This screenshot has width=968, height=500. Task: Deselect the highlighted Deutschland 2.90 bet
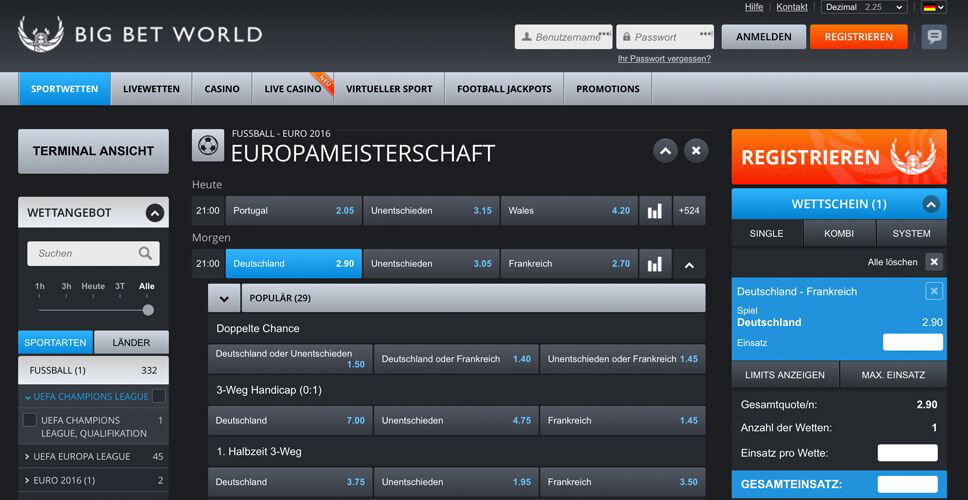coord(294,264)
